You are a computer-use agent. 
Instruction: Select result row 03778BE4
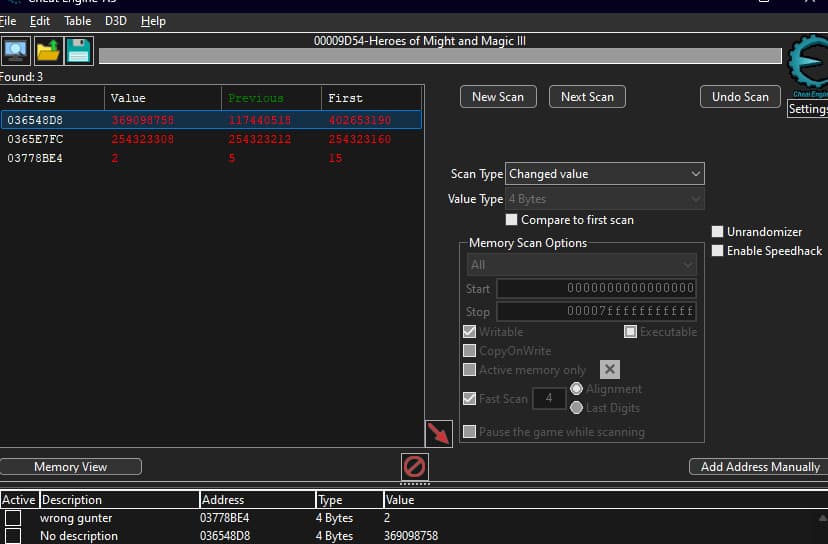[x=211, y=158]
